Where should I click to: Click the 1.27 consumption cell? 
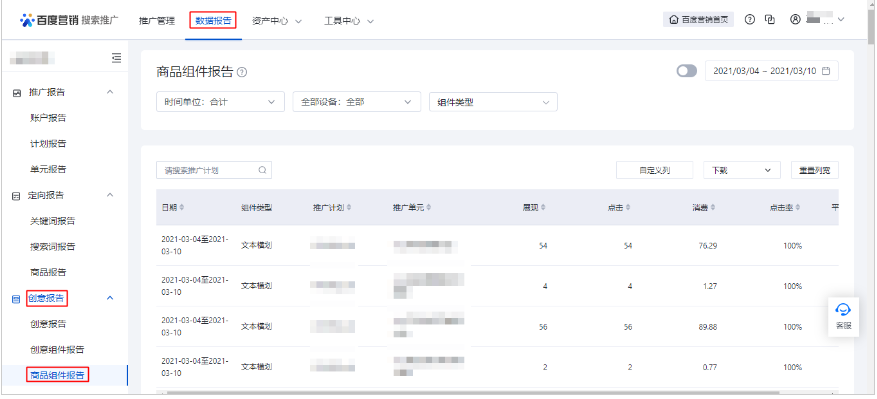(710, 286)
